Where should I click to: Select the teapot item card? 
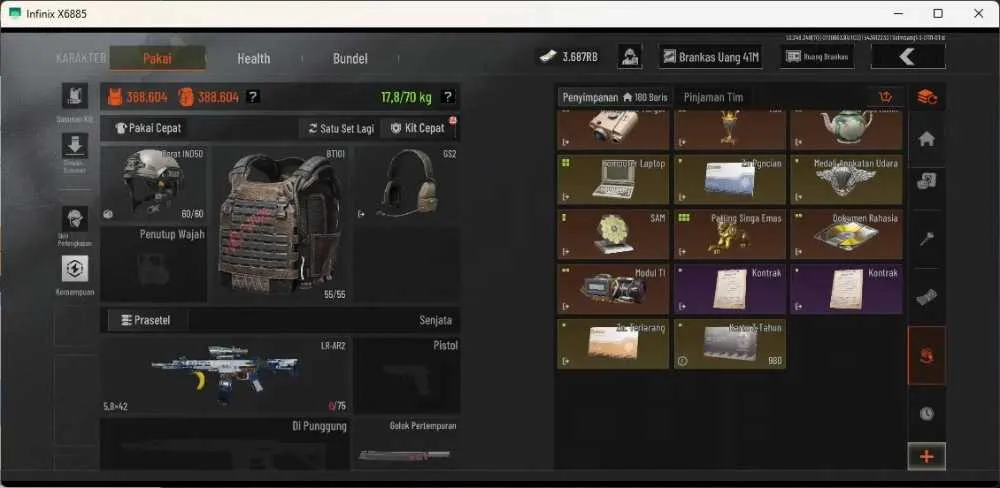point(846,129)
